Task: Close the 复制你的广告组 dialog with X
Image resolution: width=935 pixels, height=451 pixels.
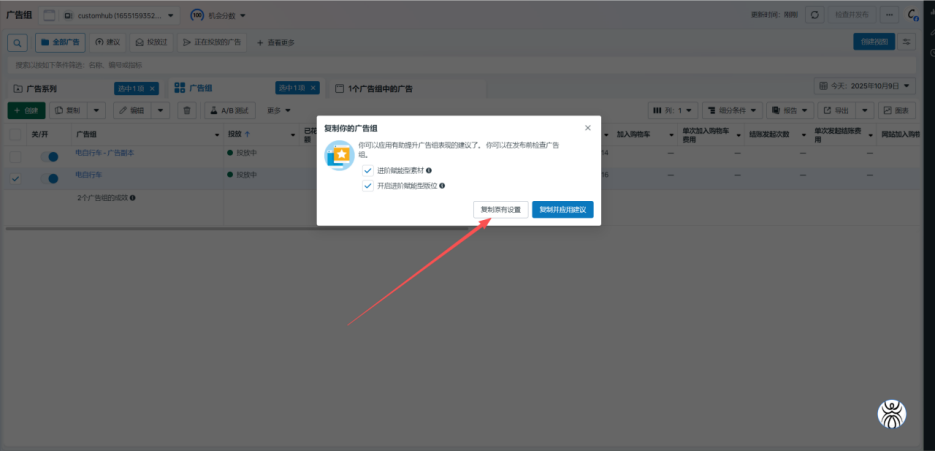Action: click(x=587, y=128)
